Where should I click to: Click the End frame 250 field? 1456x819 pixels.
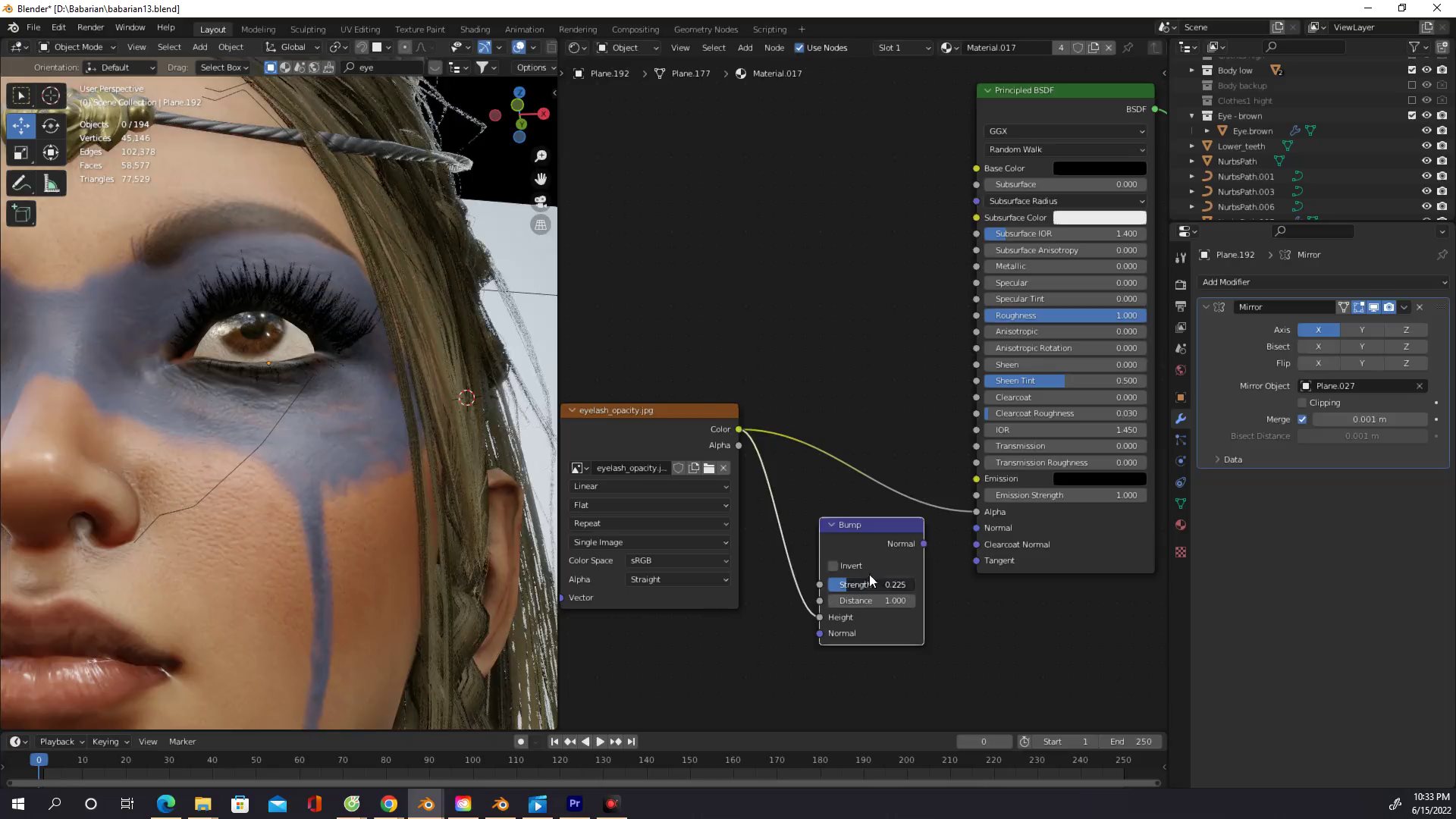[1131, 742]
